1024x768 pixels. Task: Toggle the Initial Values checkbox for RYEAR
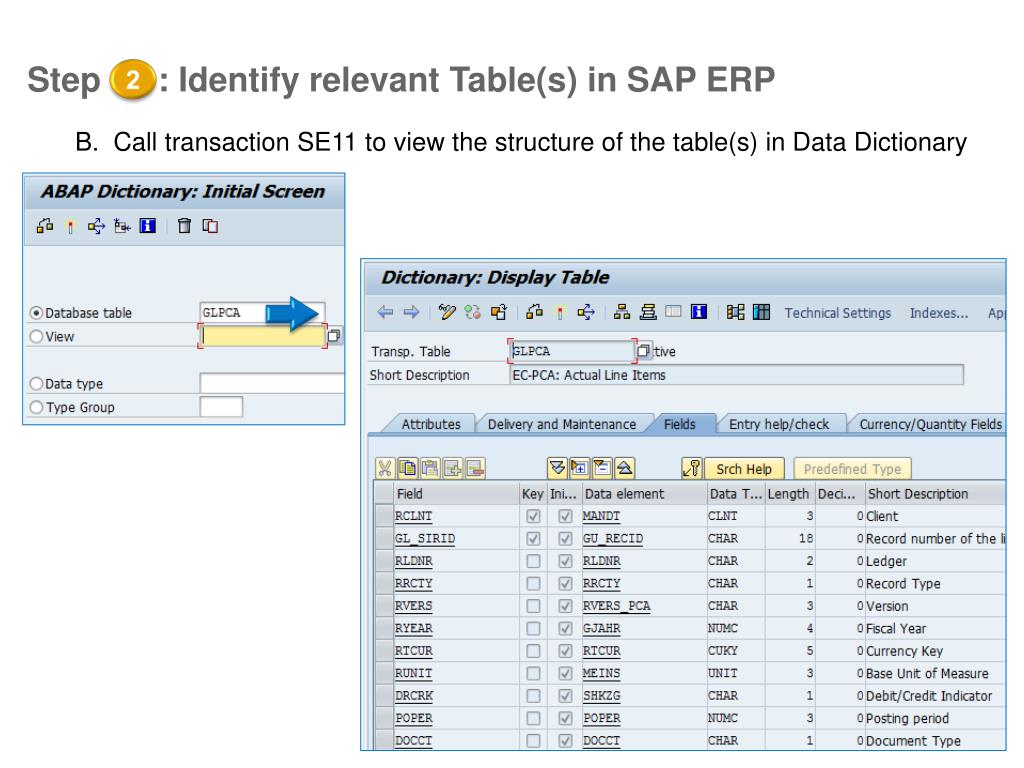coord(566,629)
